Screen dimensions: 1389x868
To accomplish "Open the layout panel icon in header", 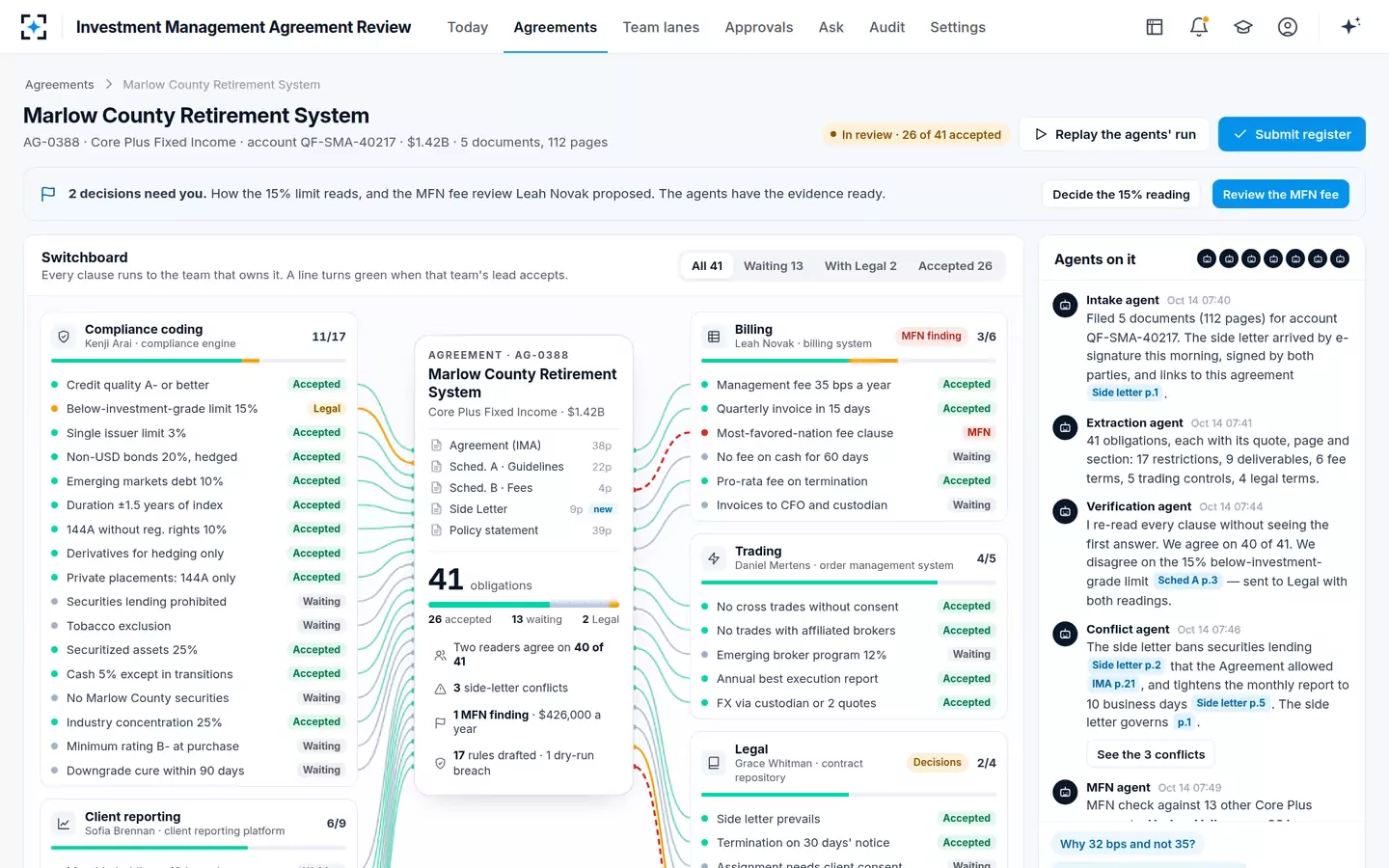I will 1155,27.
